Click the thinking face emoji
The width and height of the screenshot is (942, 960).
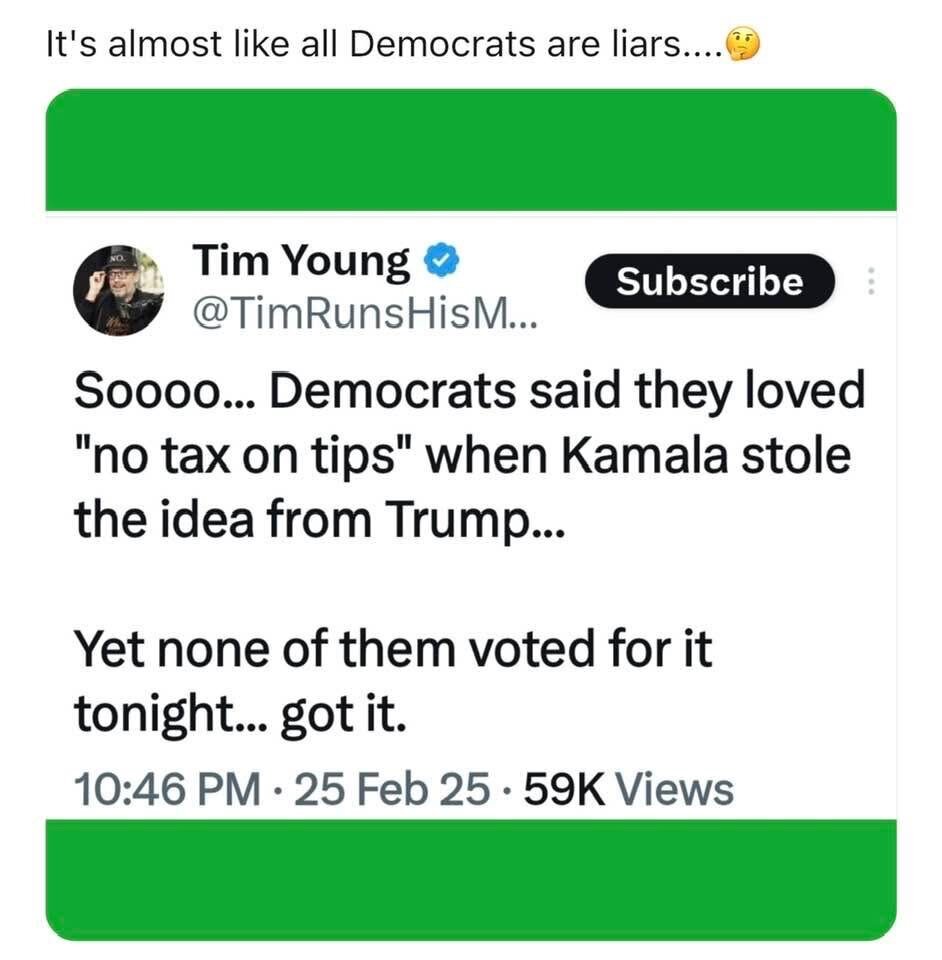[743, 45]
